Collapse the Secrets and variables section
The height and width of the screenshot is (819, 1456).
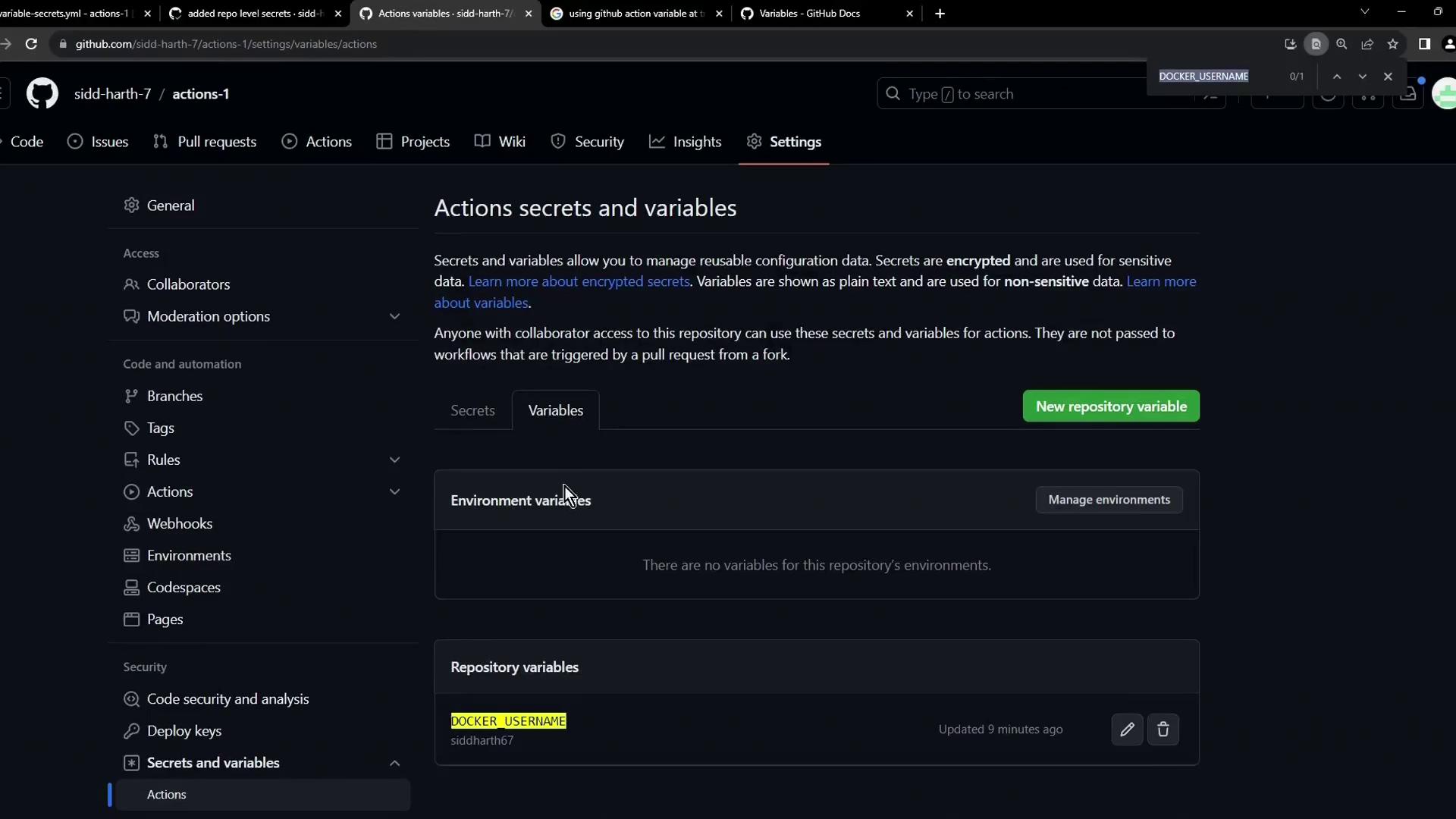[x=394, y=763]
